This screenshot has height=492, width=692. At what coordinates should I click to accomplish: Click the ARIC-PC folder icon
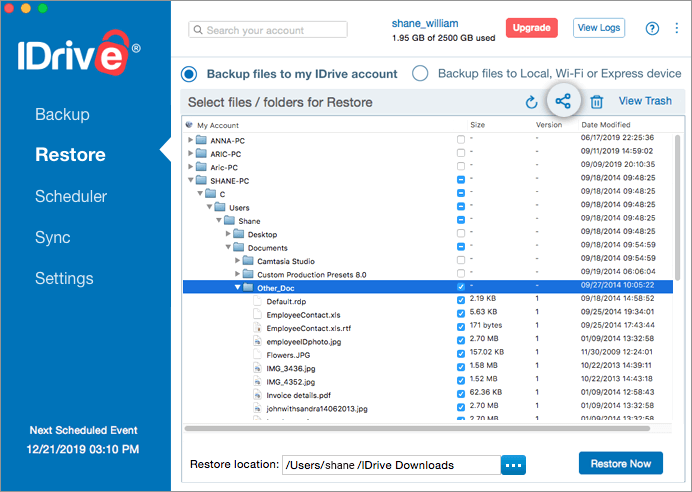click(x=201, y=154)
